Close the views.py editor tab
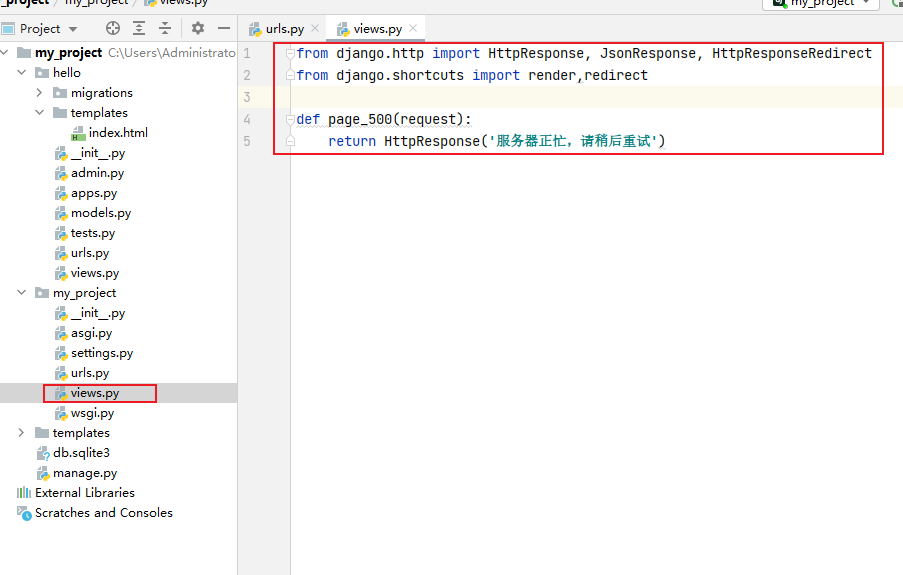This screenshot has height=575, width=903. coord(413,28)
